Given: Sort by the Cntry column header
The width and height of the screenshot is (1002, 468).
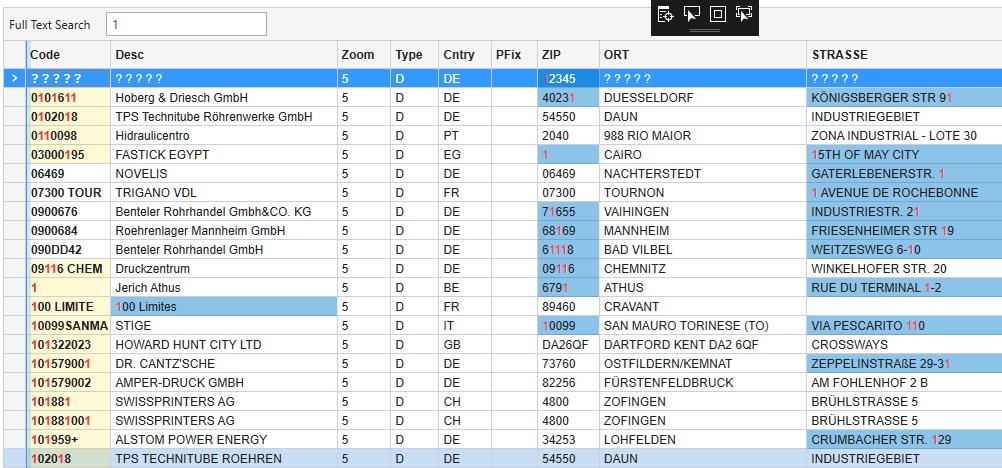Looking at the screenshot, I should pyautogui.click(x=465, y=55).
